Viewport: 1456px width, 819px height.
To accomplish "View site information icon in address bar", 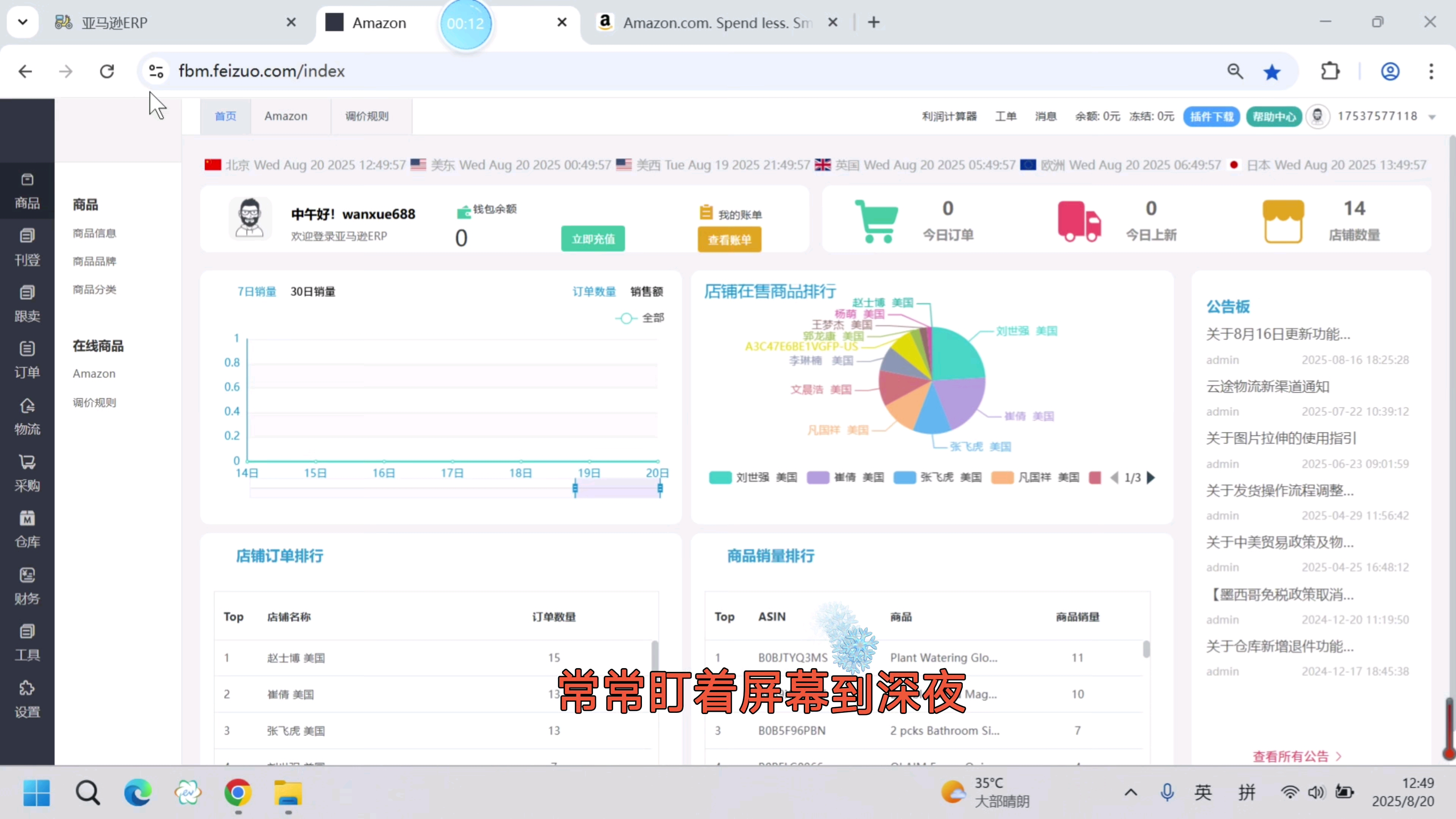I will (156, 71).
